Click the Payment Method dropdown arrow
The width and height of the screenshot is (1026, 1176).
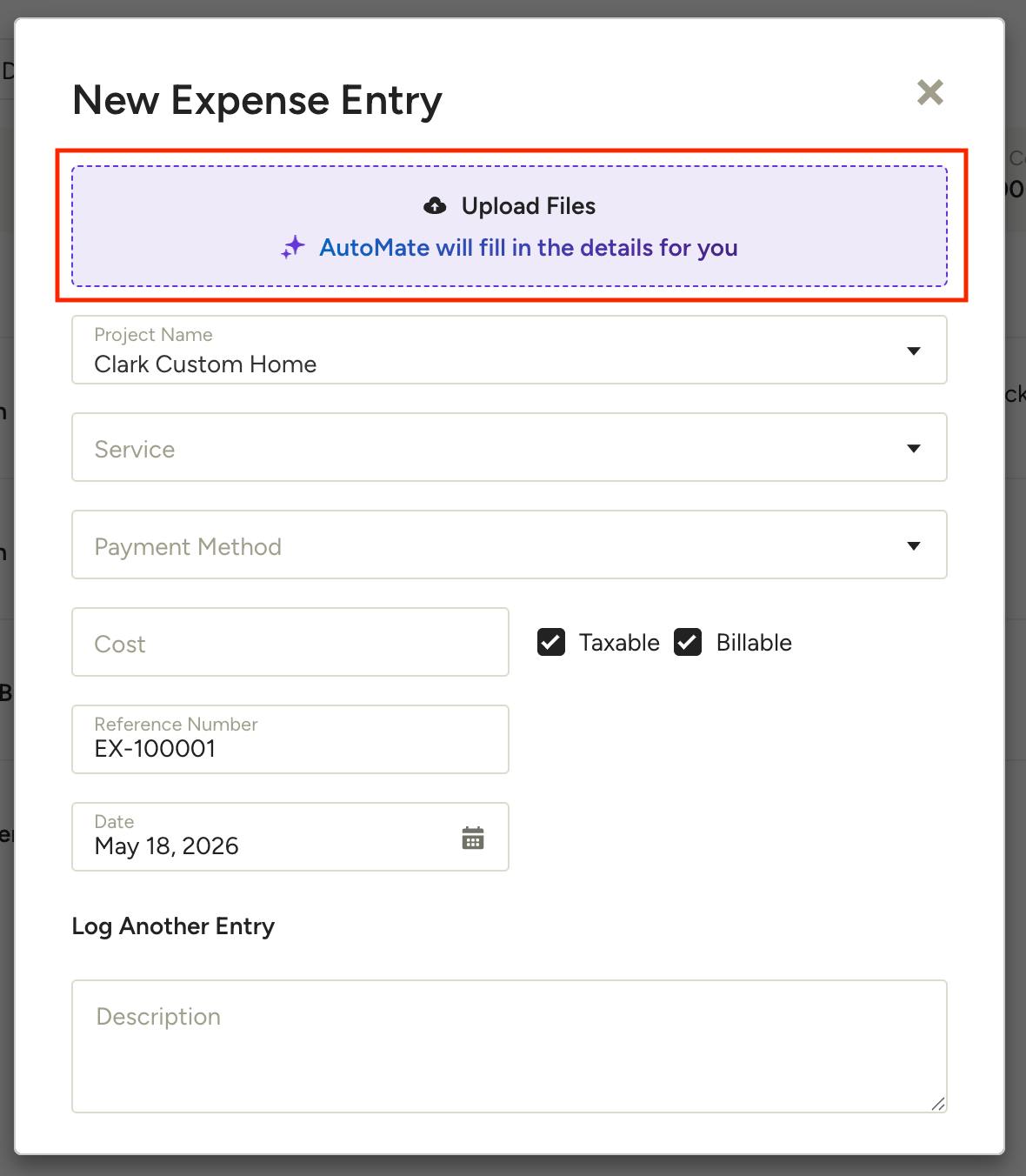click(914, 545)
